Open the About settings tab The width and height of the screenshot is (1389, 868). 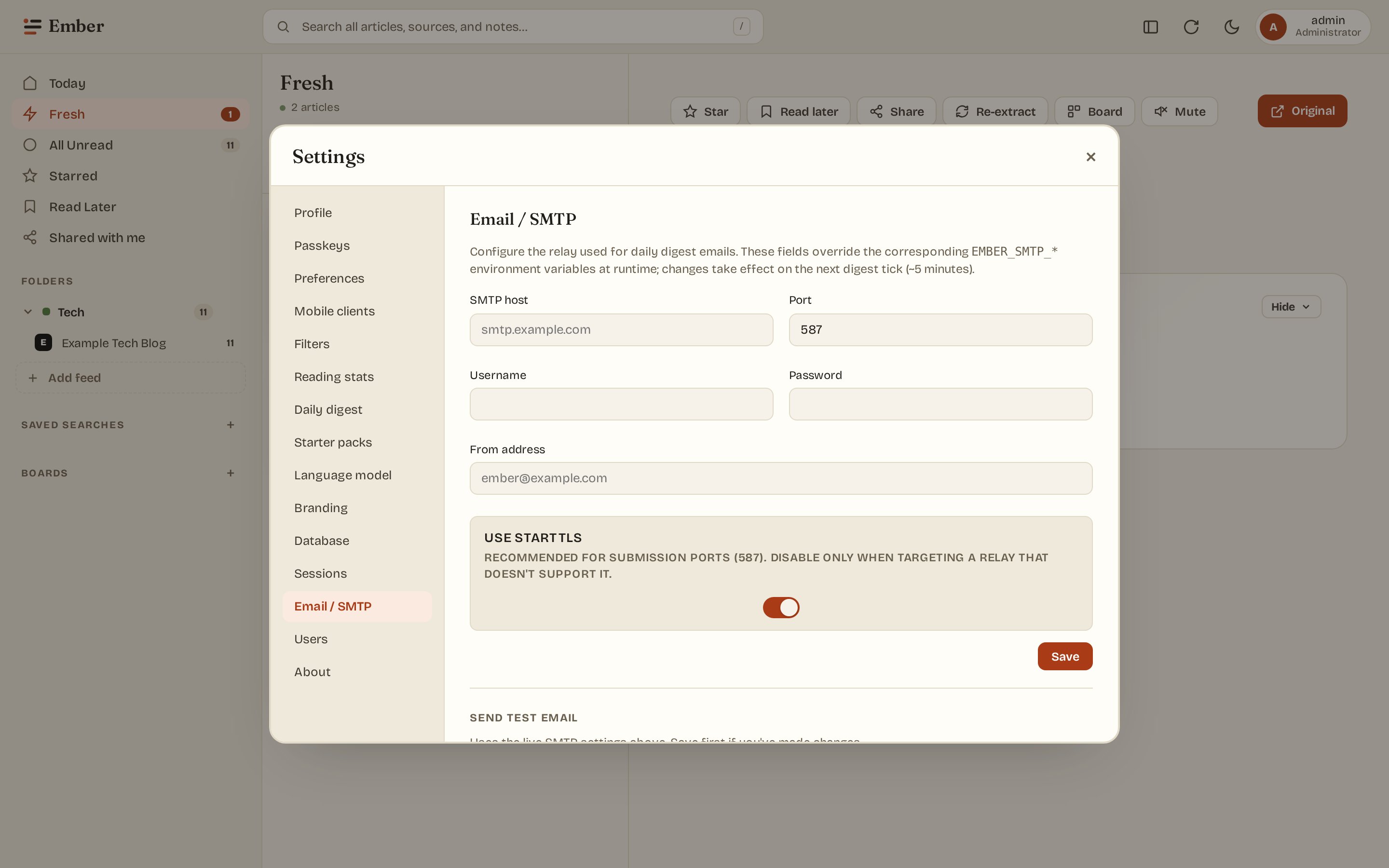[x=357, y=672]
